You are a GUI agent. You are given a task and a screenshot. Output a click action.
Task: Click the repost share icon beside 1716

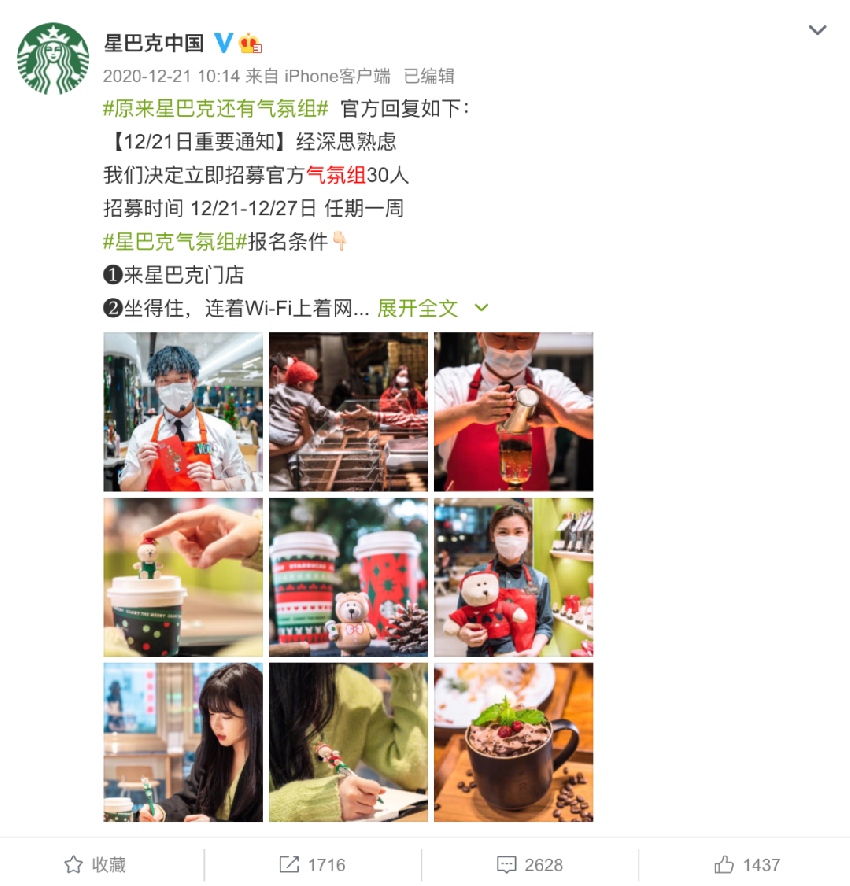point(289,864)
